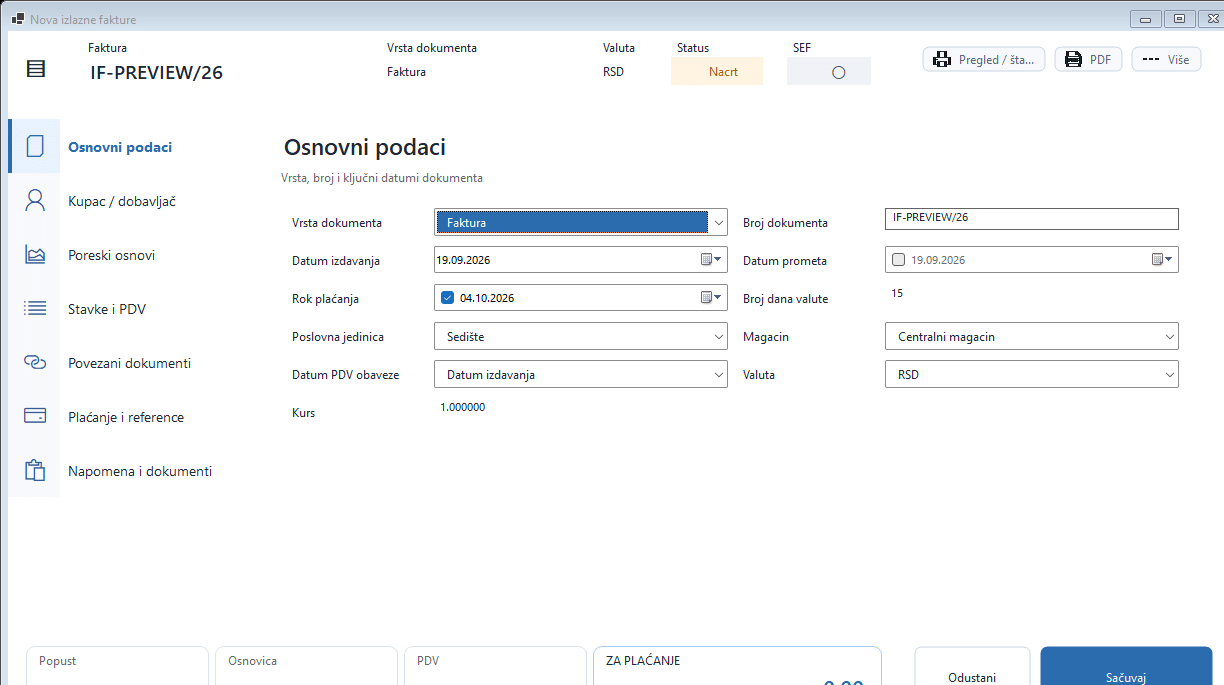Open calendar picker for Datum izdavanja

(x=711, y=260)
